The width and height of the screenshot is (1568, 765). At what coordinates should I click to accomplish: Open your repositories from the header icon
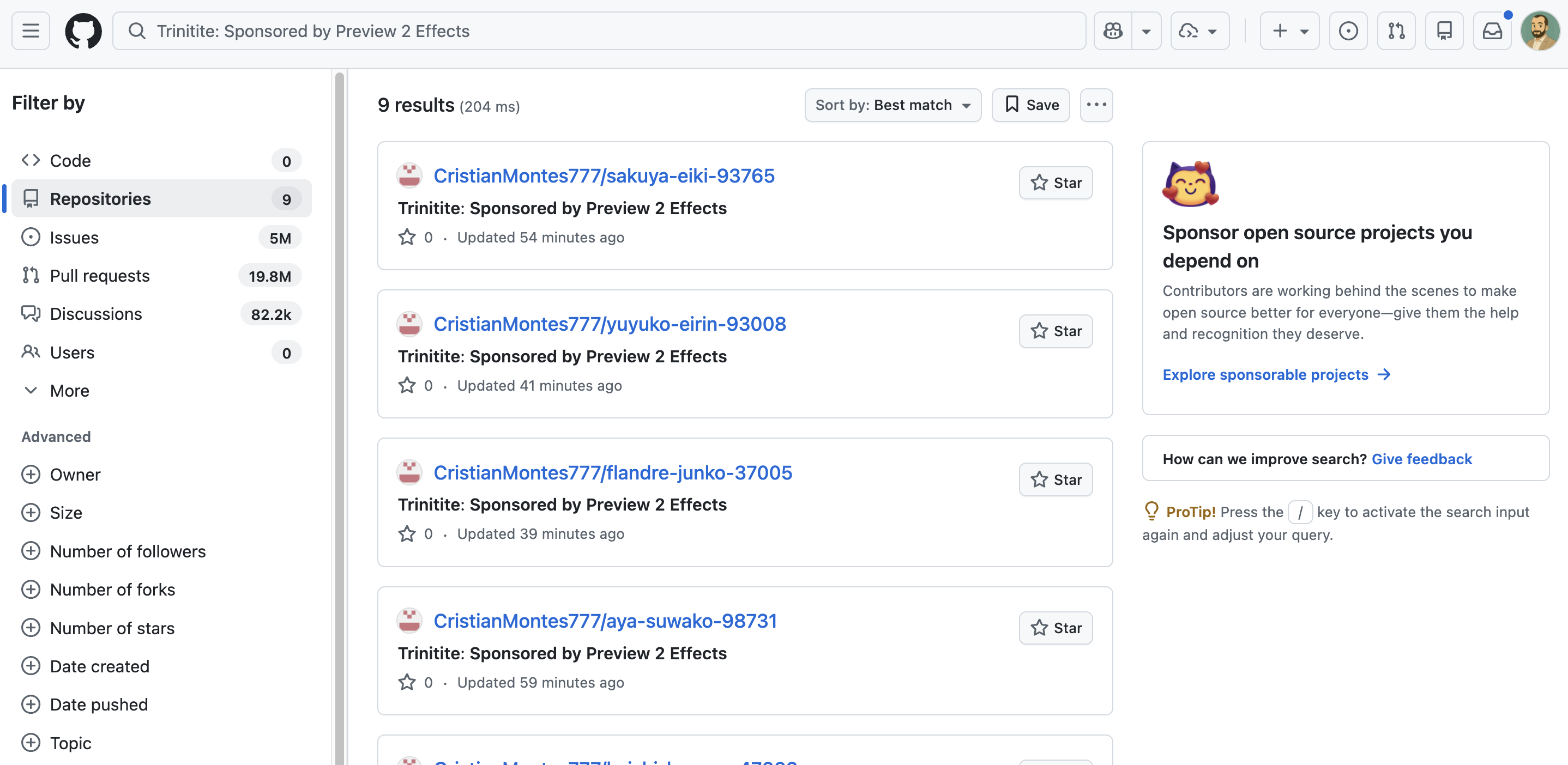pyautogui.click(x=1444, y=31)
